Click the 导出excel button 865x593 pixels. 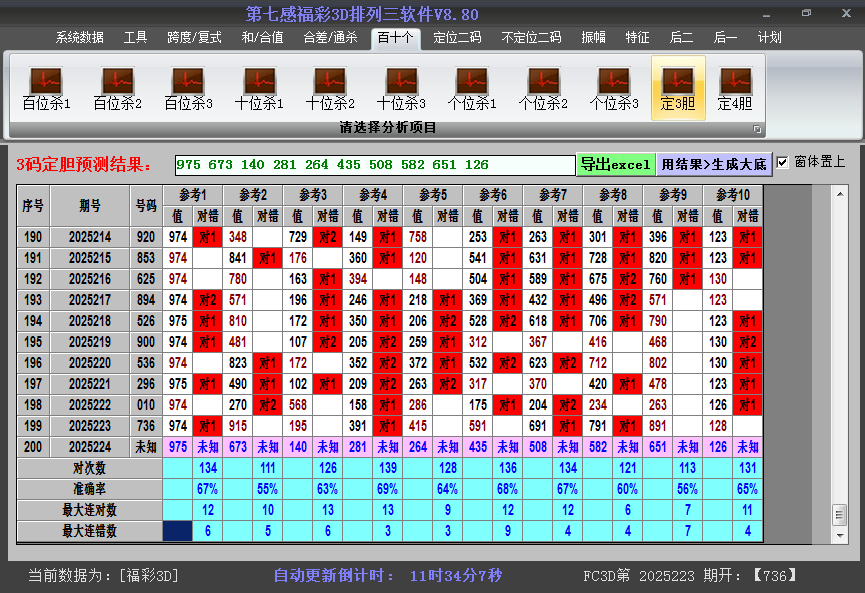pyautogui.click(x=615, y=164)
